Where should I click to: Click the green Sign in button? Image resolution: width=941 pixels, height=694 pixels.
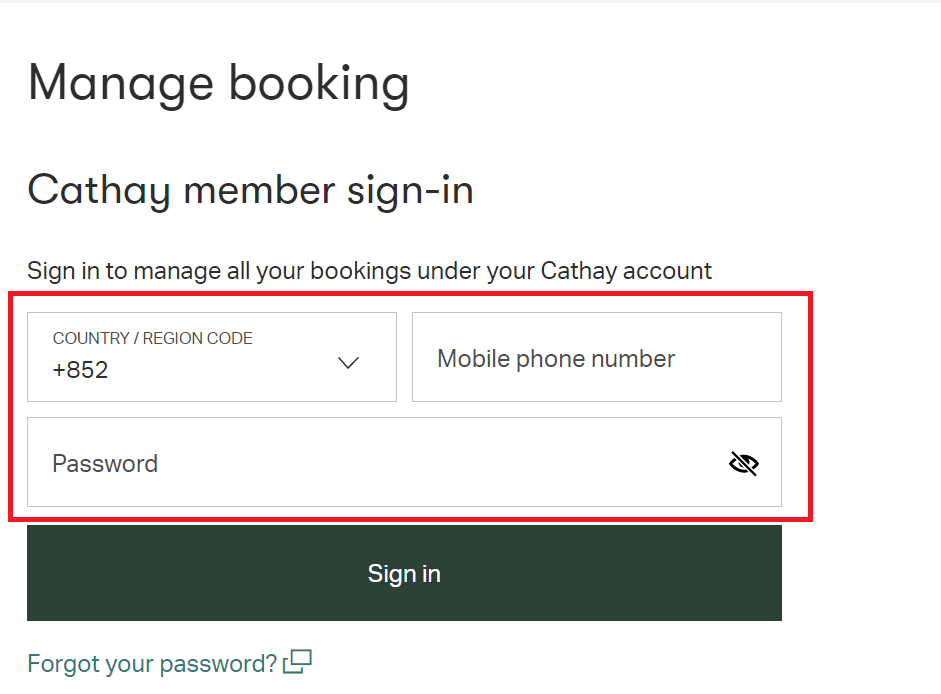(404, 573)
